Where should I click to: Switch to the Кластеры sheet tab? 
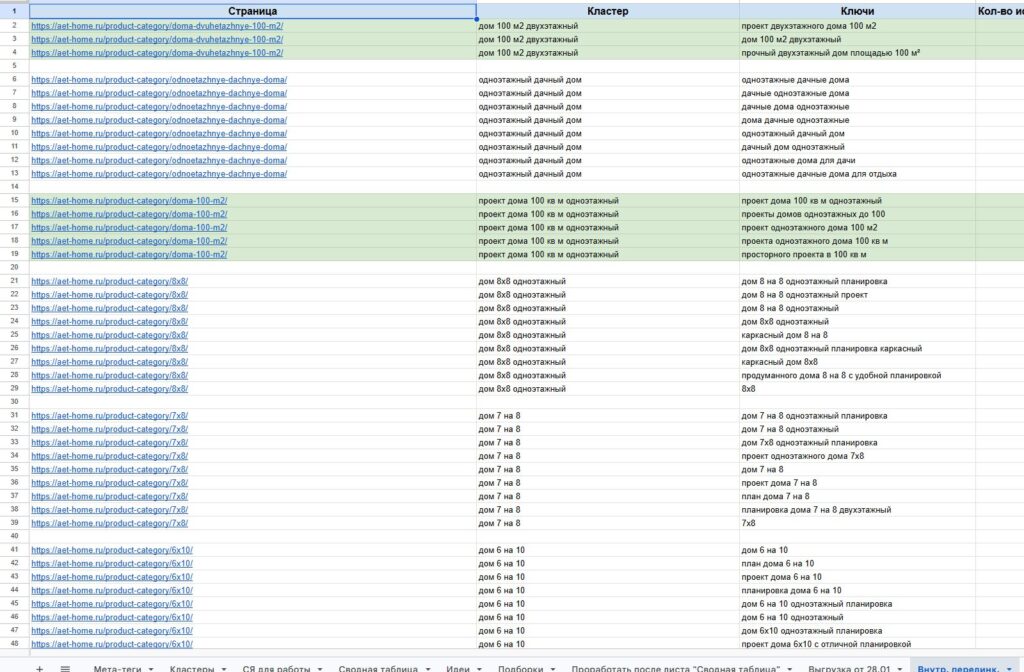[192, 668]
